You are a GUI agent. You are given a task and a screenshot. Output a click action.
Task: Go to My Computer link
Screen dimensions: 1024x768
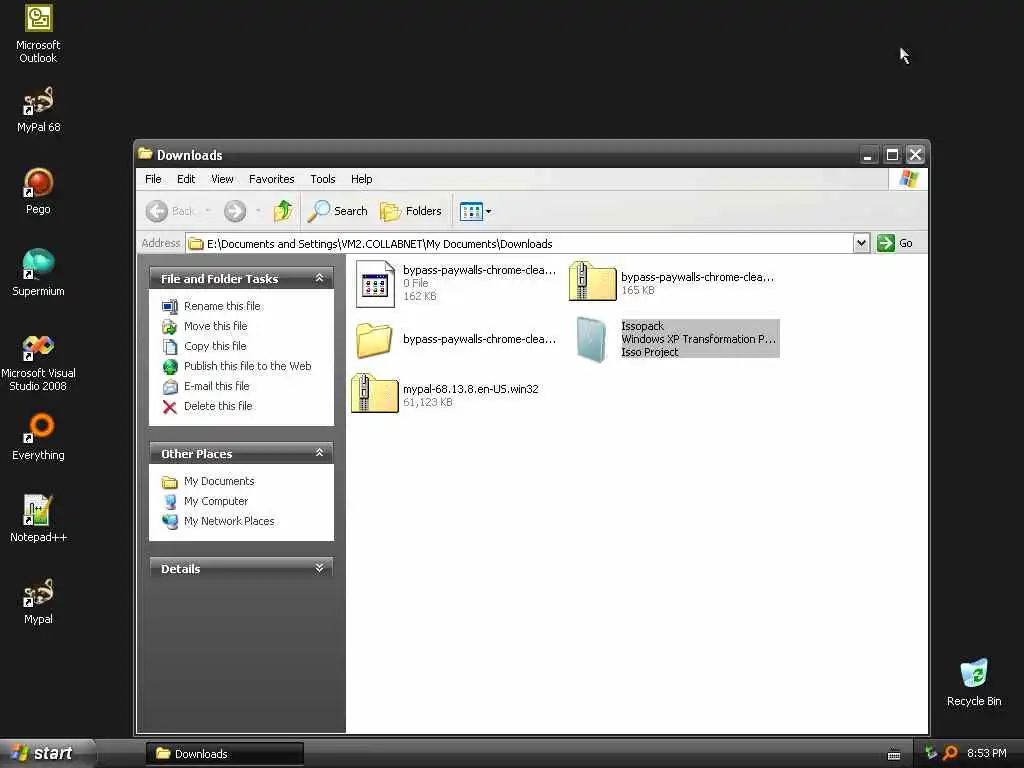[216, 501]
